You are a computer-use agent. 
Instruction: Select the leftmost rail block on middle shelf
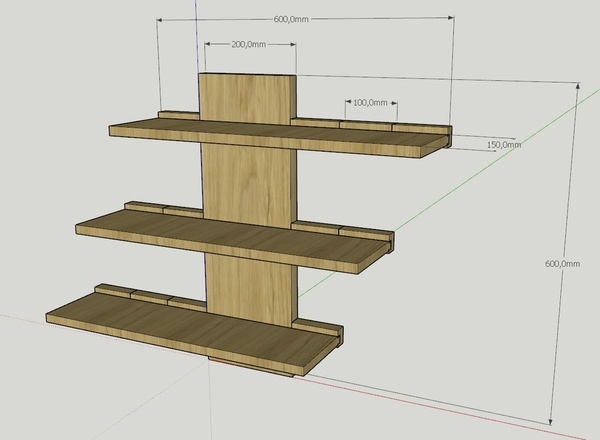pyautogui.click(x=142, y=208)
